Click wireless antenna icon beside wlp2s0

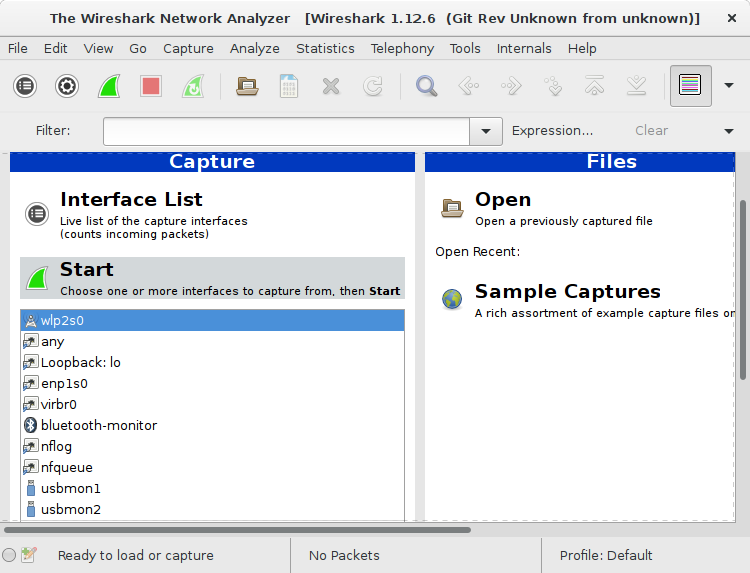[31, 320]
